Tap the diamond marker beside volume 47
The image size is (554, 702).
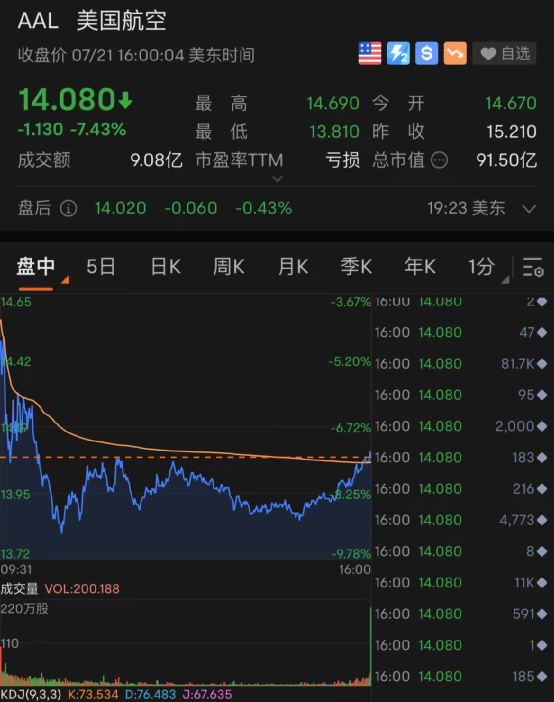[542, 332]
